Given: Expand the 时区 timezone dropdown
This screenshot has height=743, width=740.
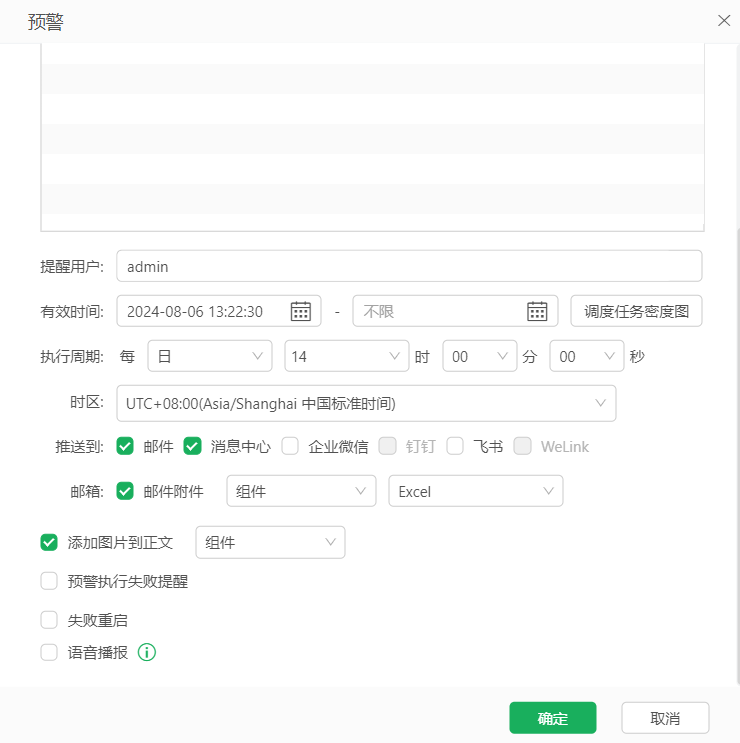Looking at the screenshot, I should tap(366, 403).
